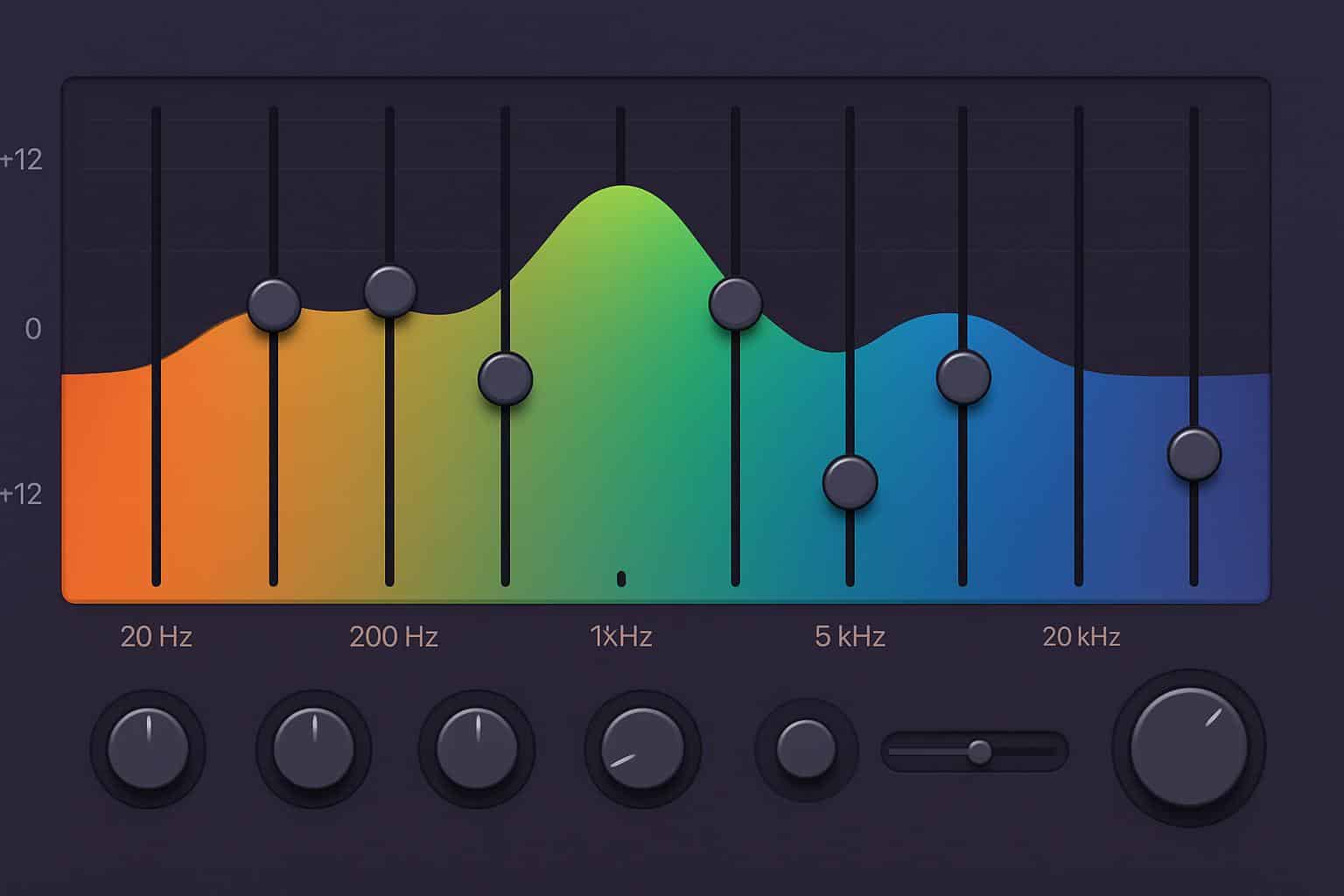This screenshot has height=896, width=1344.
Task: Click the handle on the second vertical slider from left
Action: [274, 305]
